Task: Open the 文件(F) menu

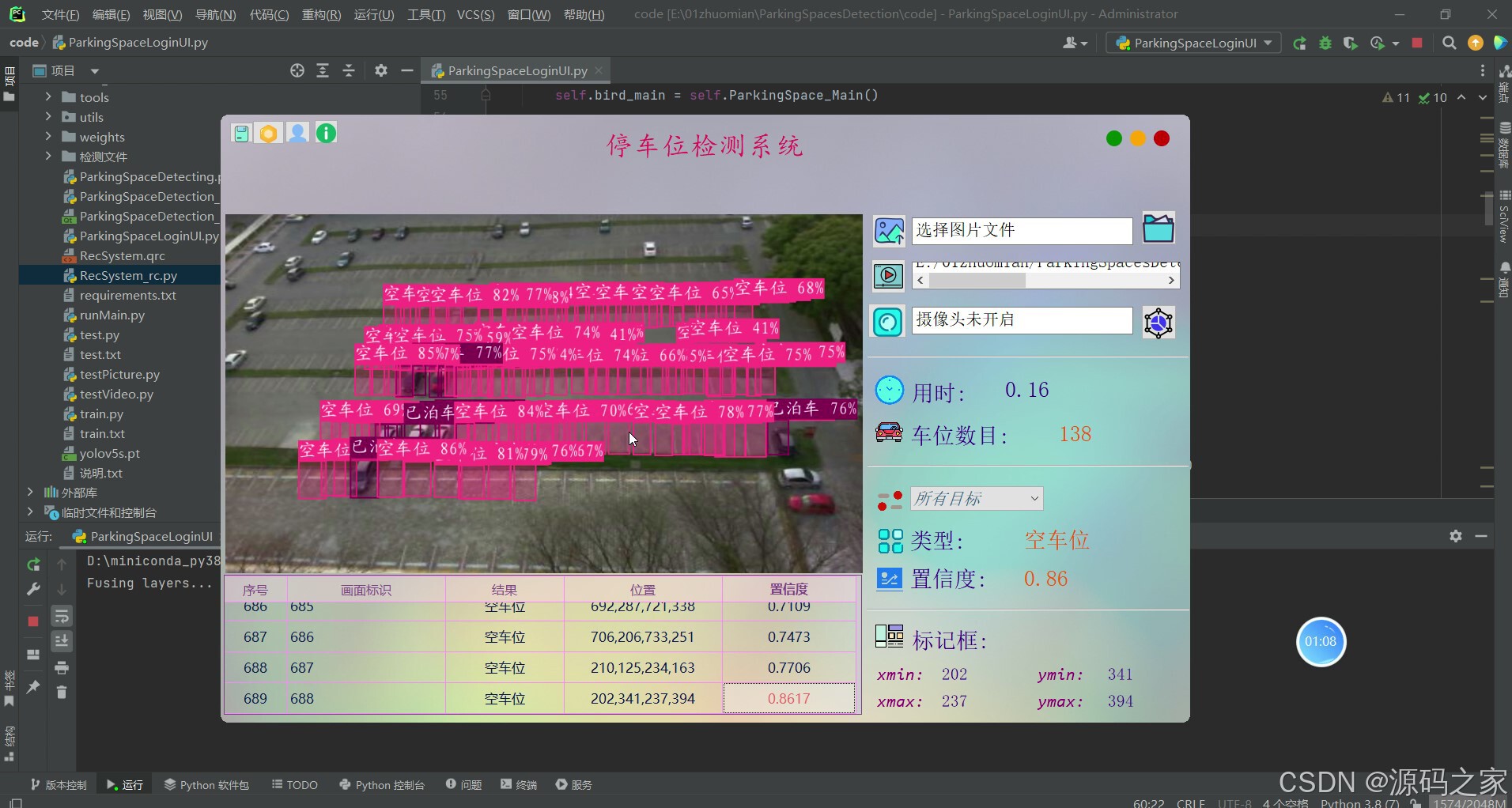Action: 61,14
